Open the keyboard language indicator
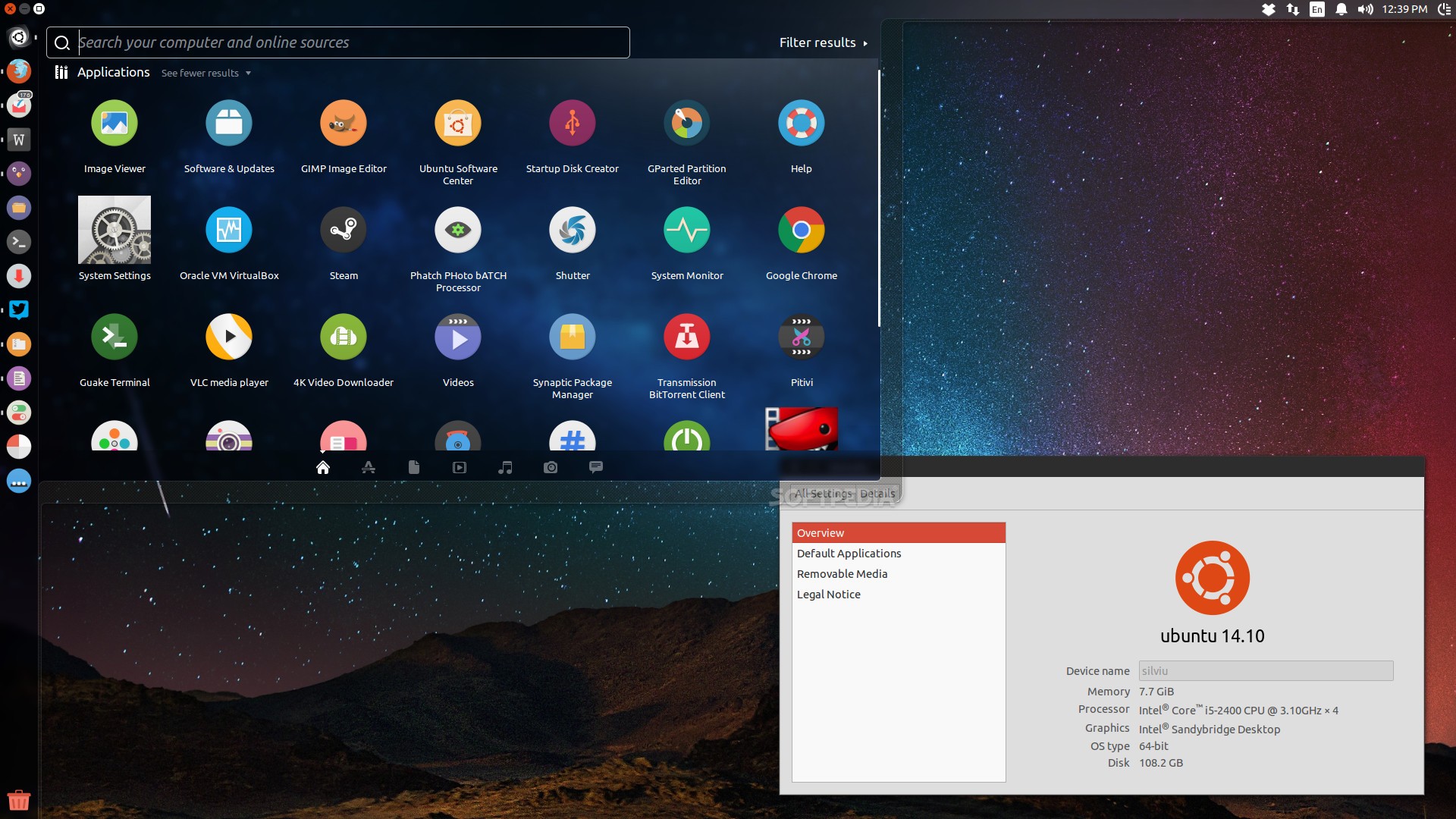Image resolution: width=1456 pixels, height=819 pixels. pos(1317,9)
